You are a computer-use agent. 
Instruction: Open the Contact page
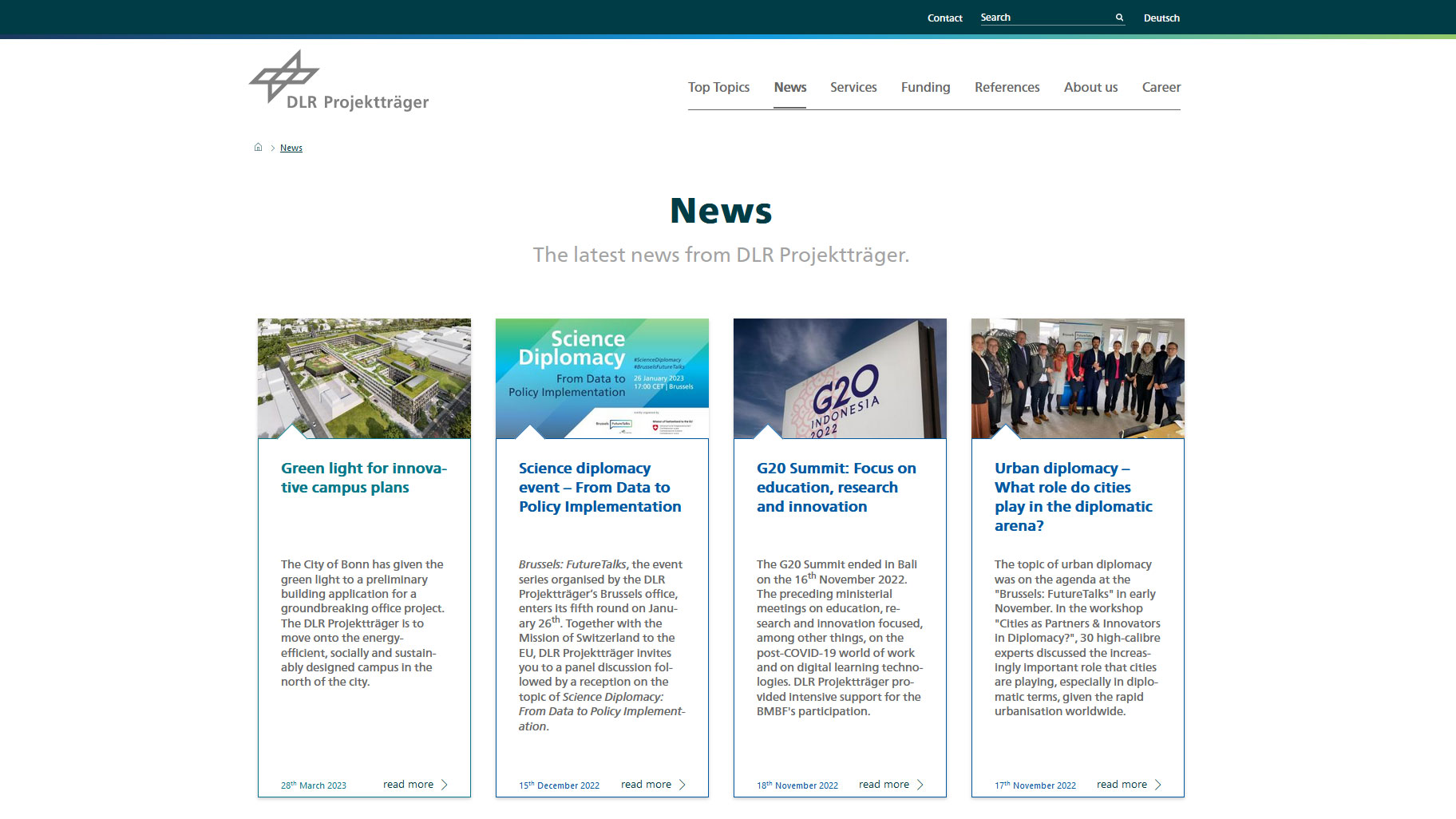[x=944, y=18]
